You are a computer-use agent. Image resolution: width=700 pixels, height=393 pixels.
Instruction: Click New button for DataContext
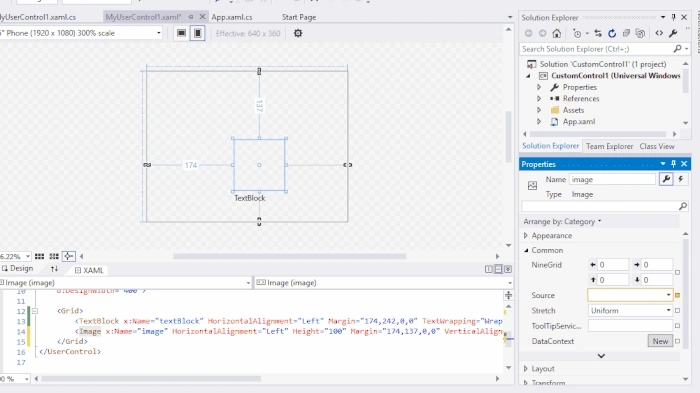(660, 341)
